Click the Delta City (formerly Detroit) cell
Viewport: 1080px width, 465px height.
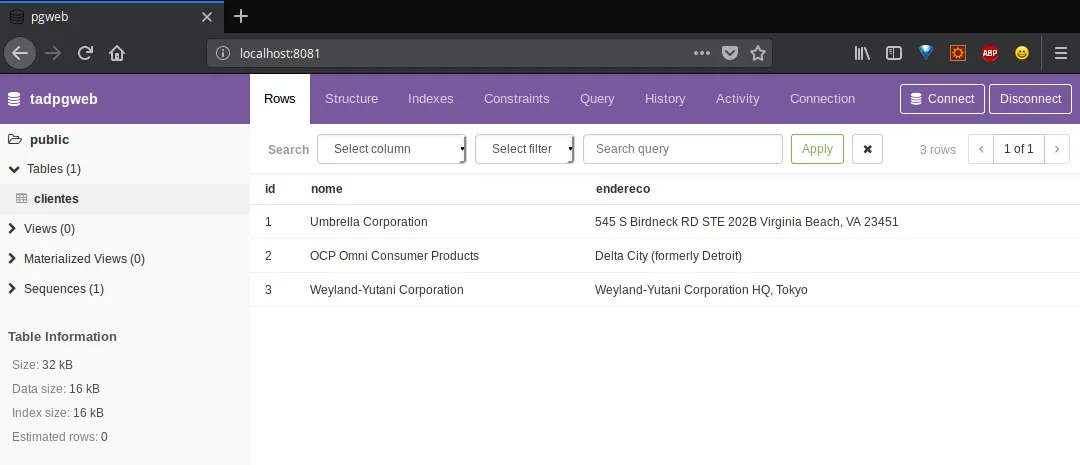[668, 256]
